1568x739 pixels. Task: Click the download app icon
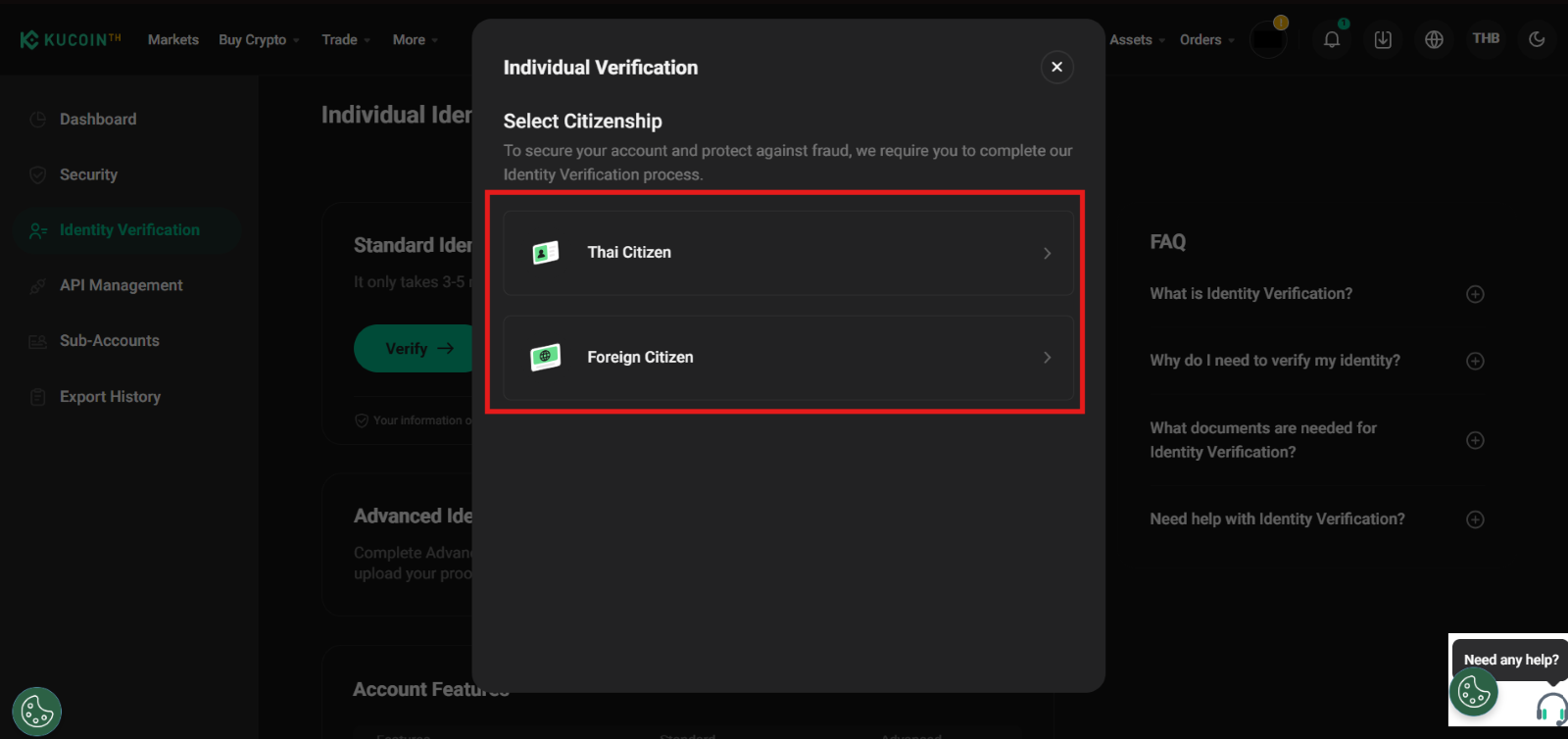click(x=1383, y=39)
